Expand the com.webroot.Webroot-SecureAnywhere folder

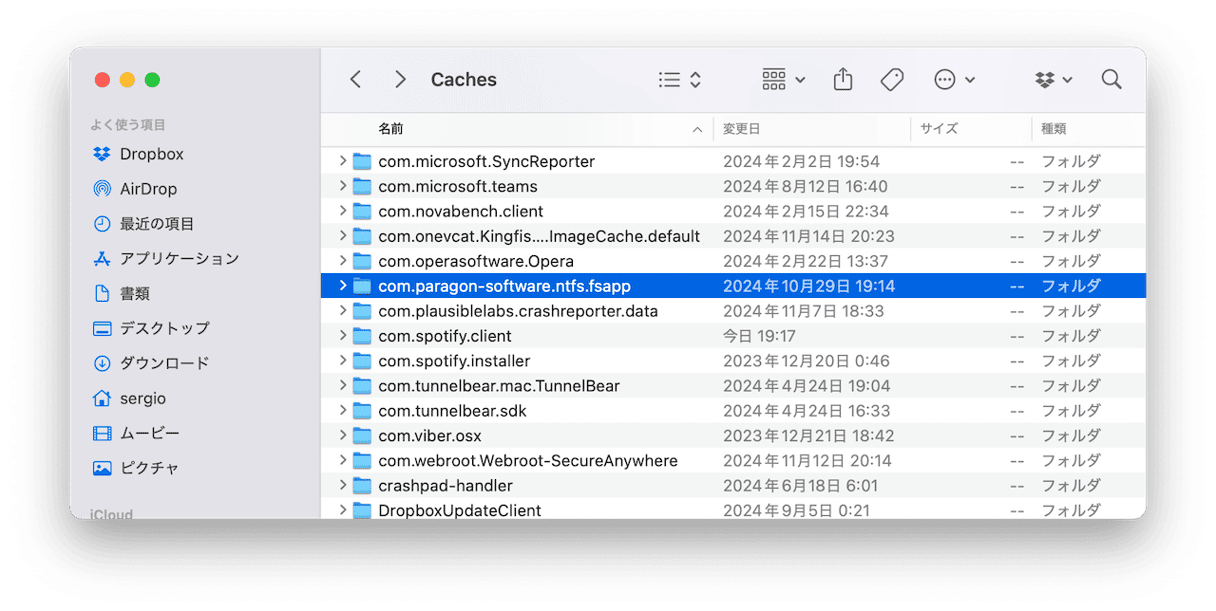pyautogui.click(x=342, y=461)
